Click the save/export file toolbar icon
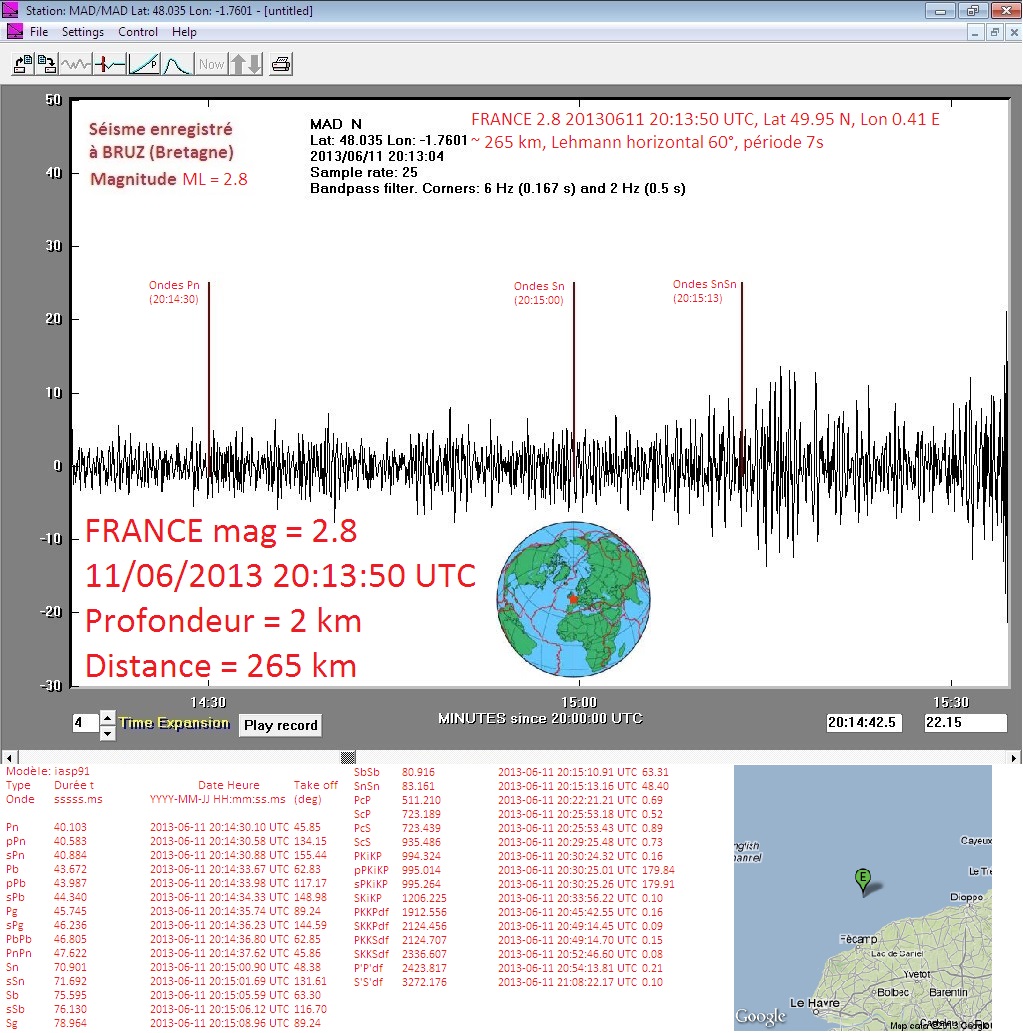This screenshot has height=1033, width=1023. click(x=47, y=64)
